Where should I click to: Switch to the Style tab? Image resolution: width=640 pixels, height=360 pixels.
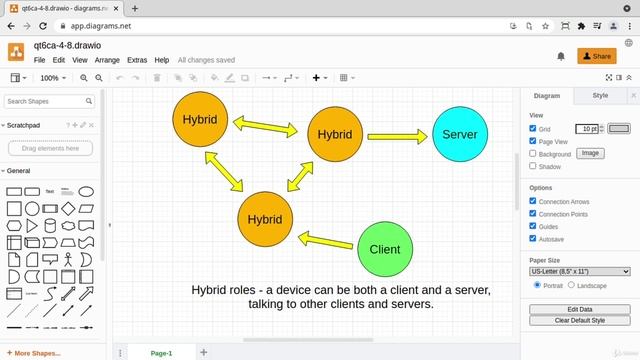600,96
